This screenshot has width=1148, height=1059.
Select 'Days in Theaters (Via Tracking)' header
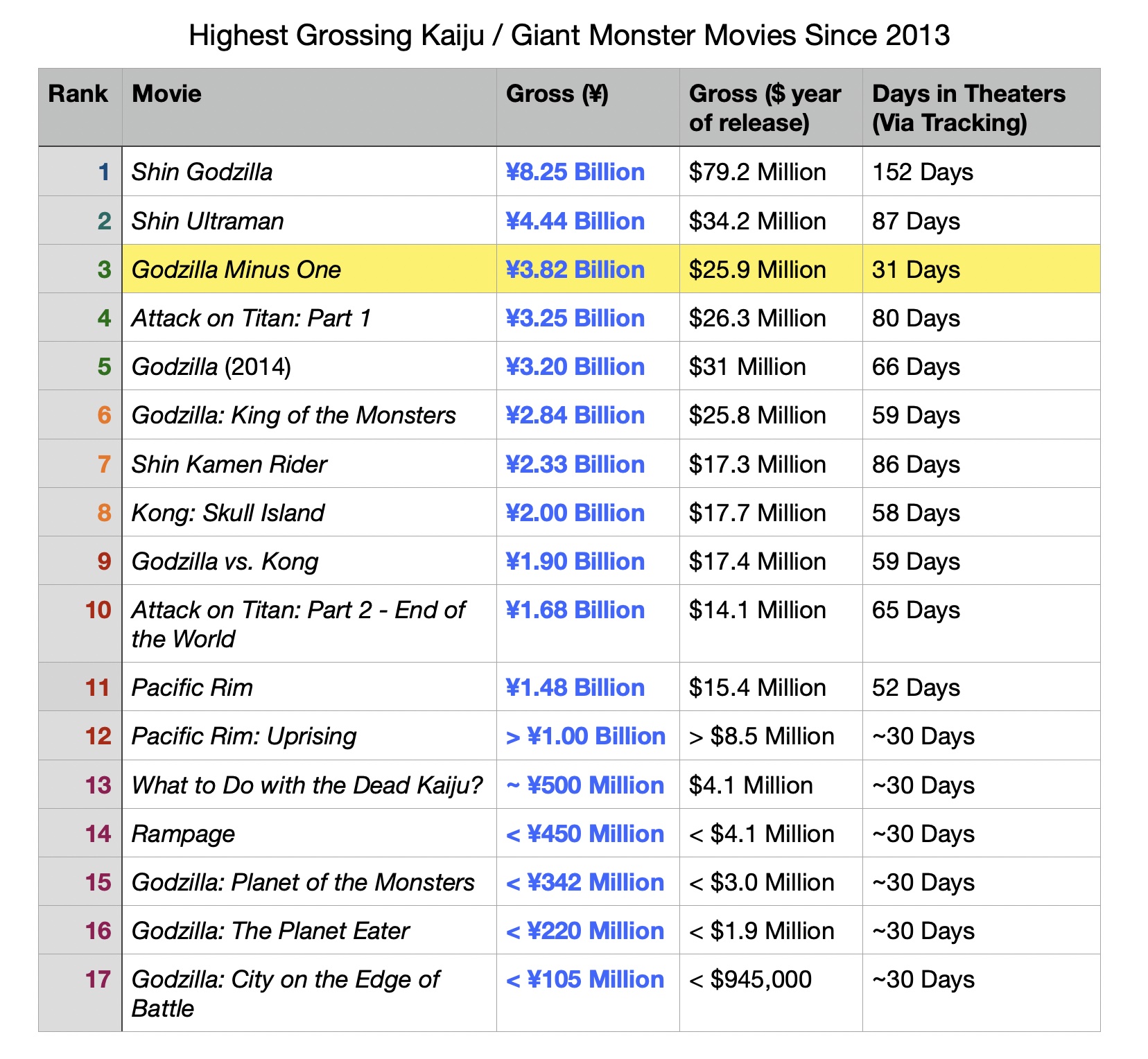pyautogui.click(x=982, y=107)
